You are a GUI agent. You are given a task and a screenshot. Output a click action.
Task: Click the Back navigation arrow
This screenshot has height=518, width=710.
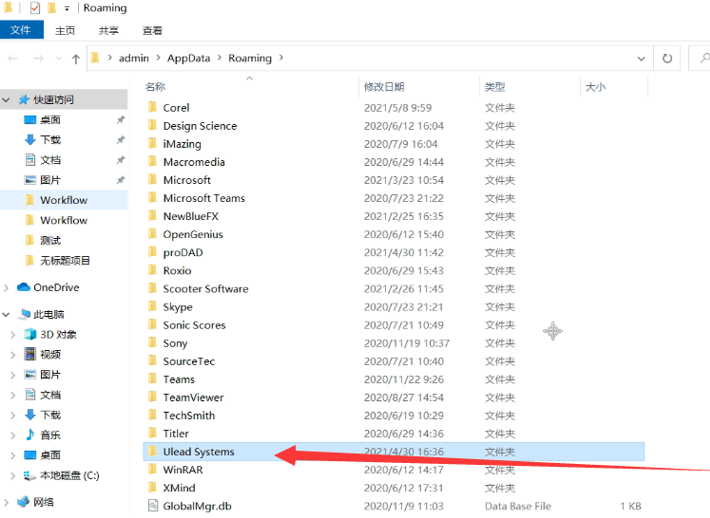point(12,58)
